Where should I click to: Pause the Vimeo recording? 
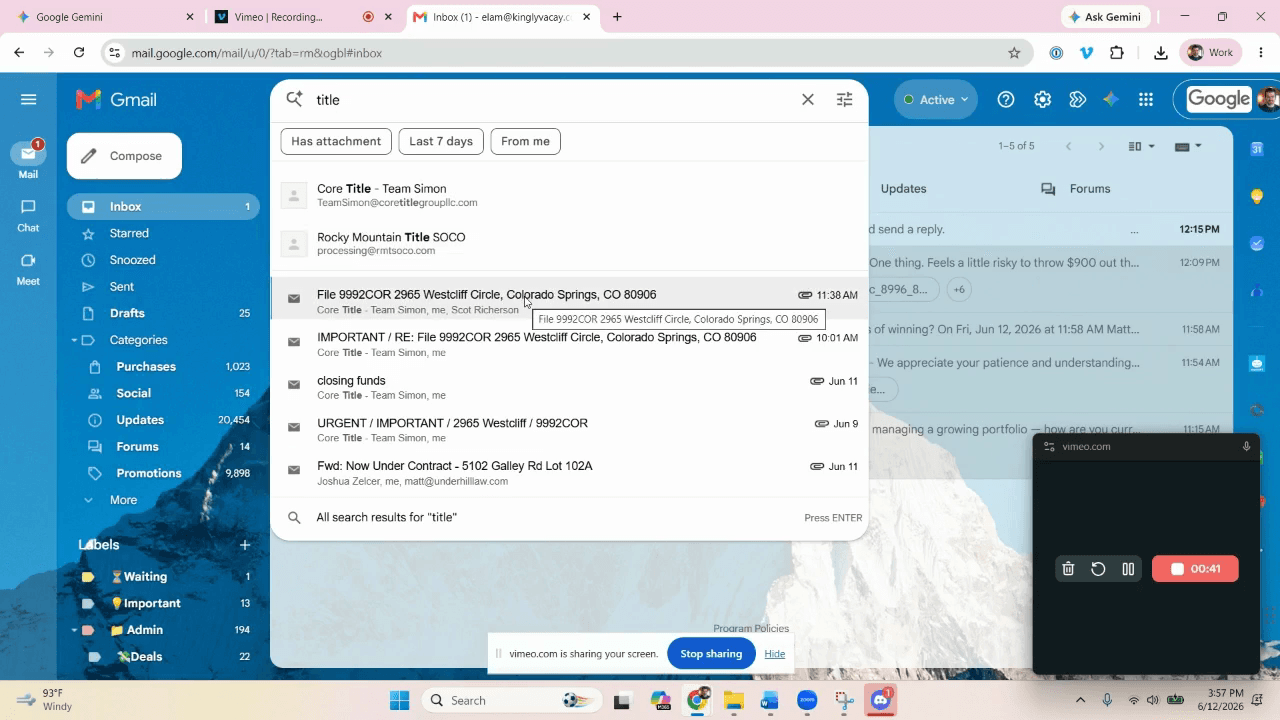tap(1128, 569)
